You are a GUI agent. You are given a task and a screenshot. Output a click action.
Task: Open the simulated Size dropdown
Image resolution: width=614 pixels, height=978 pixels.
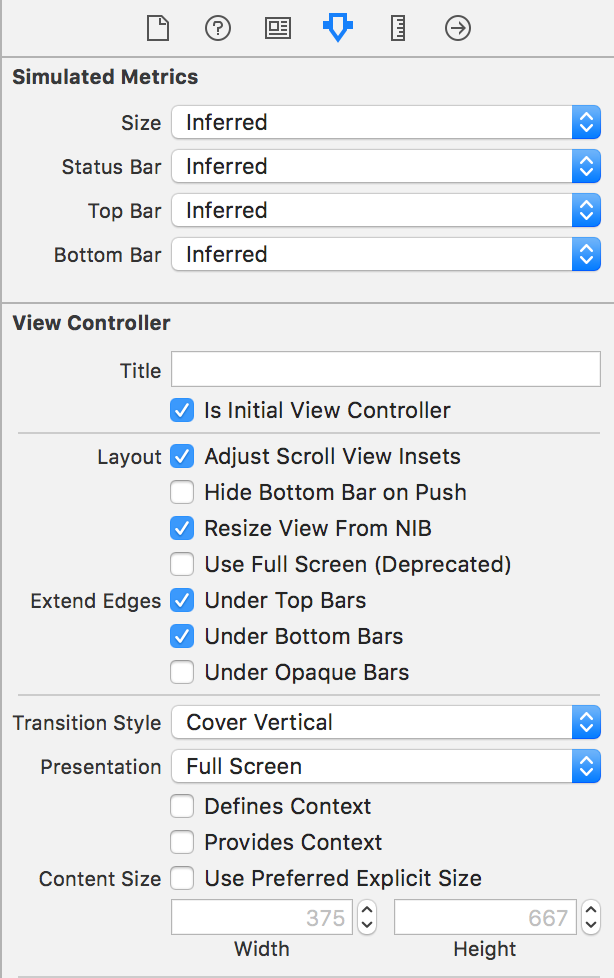(385, 123)
